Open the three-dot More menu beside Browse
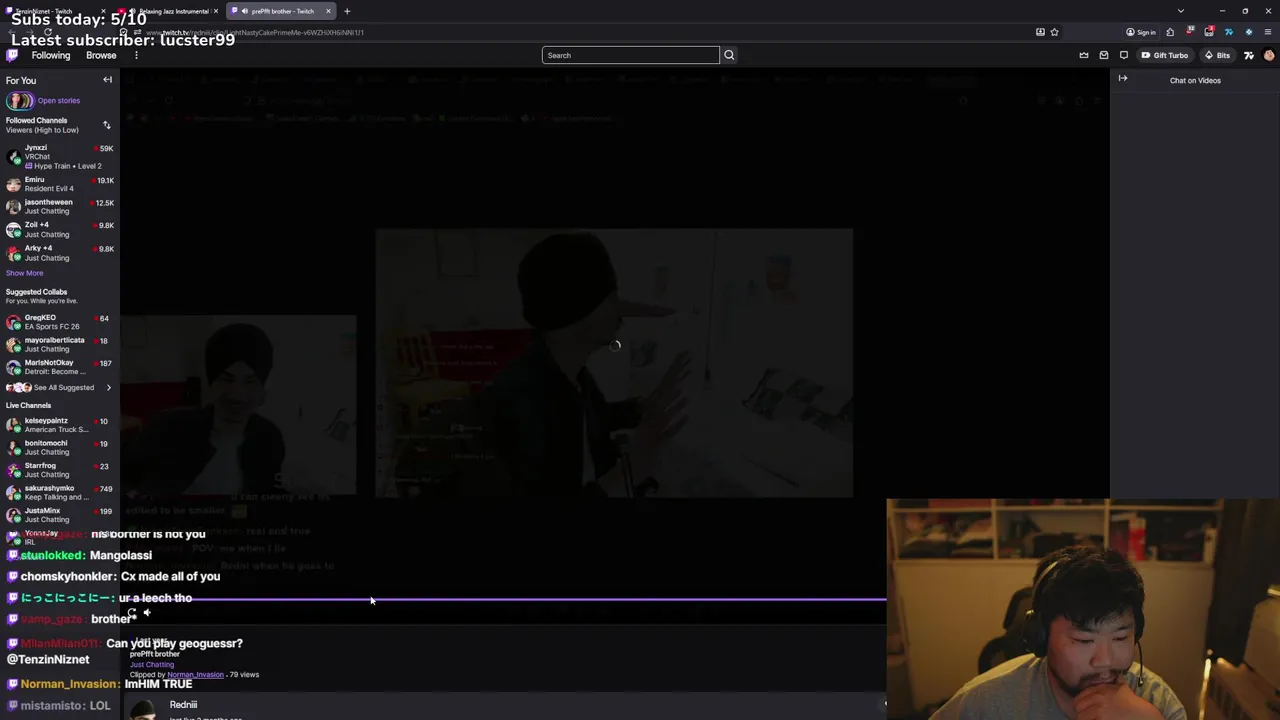1280x720 pixels. (136, 55)
